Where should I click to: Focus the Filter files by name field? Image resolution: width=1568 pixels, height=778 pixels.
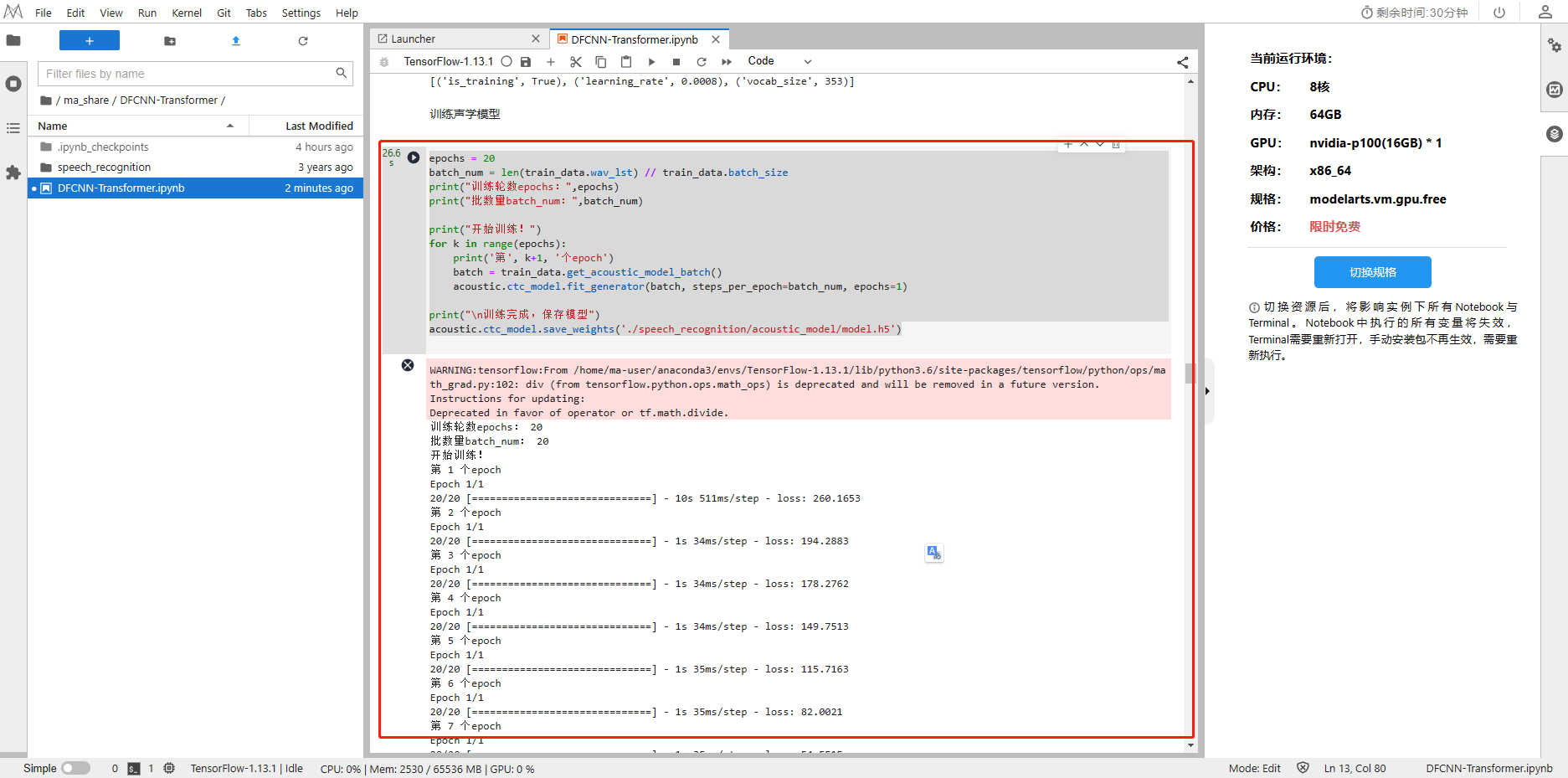click(195, 74)
